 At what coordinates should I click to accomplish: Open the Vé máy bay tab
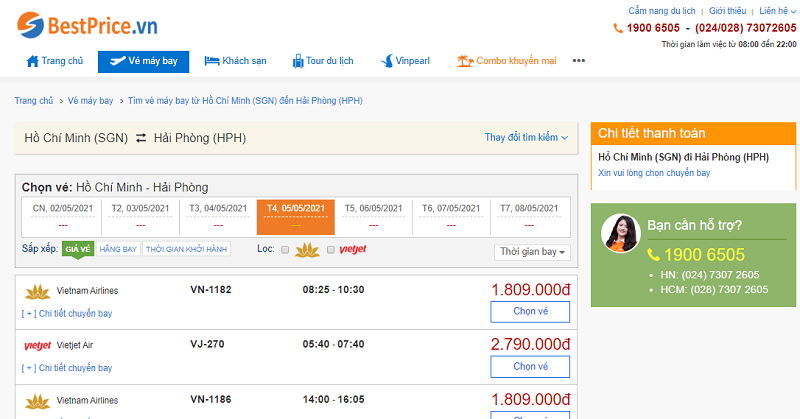pos(143,62)
